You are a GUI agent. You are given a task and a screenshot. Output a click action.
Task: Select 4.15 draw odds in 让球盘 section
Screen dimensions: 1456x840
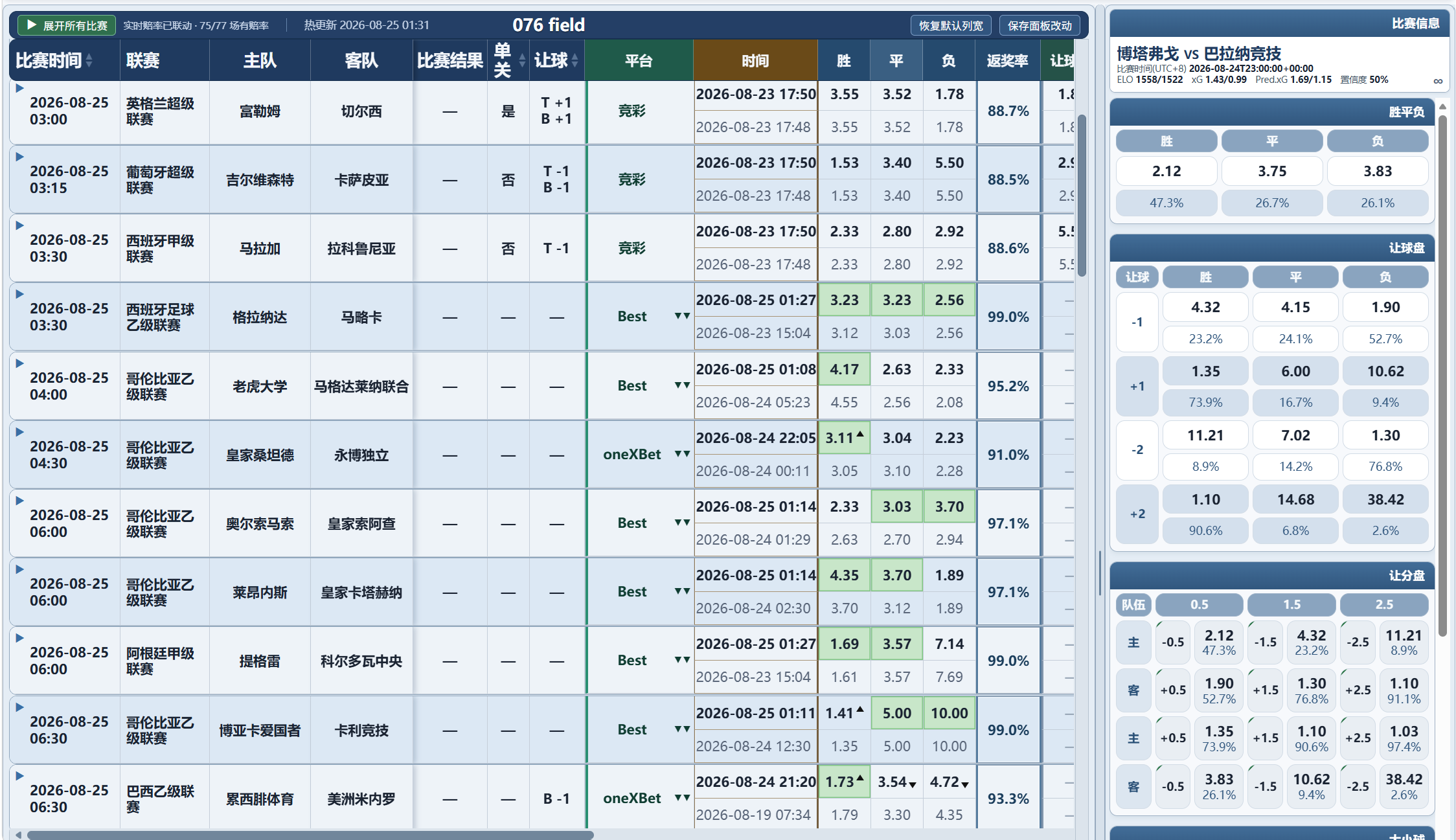point(1295,307)
